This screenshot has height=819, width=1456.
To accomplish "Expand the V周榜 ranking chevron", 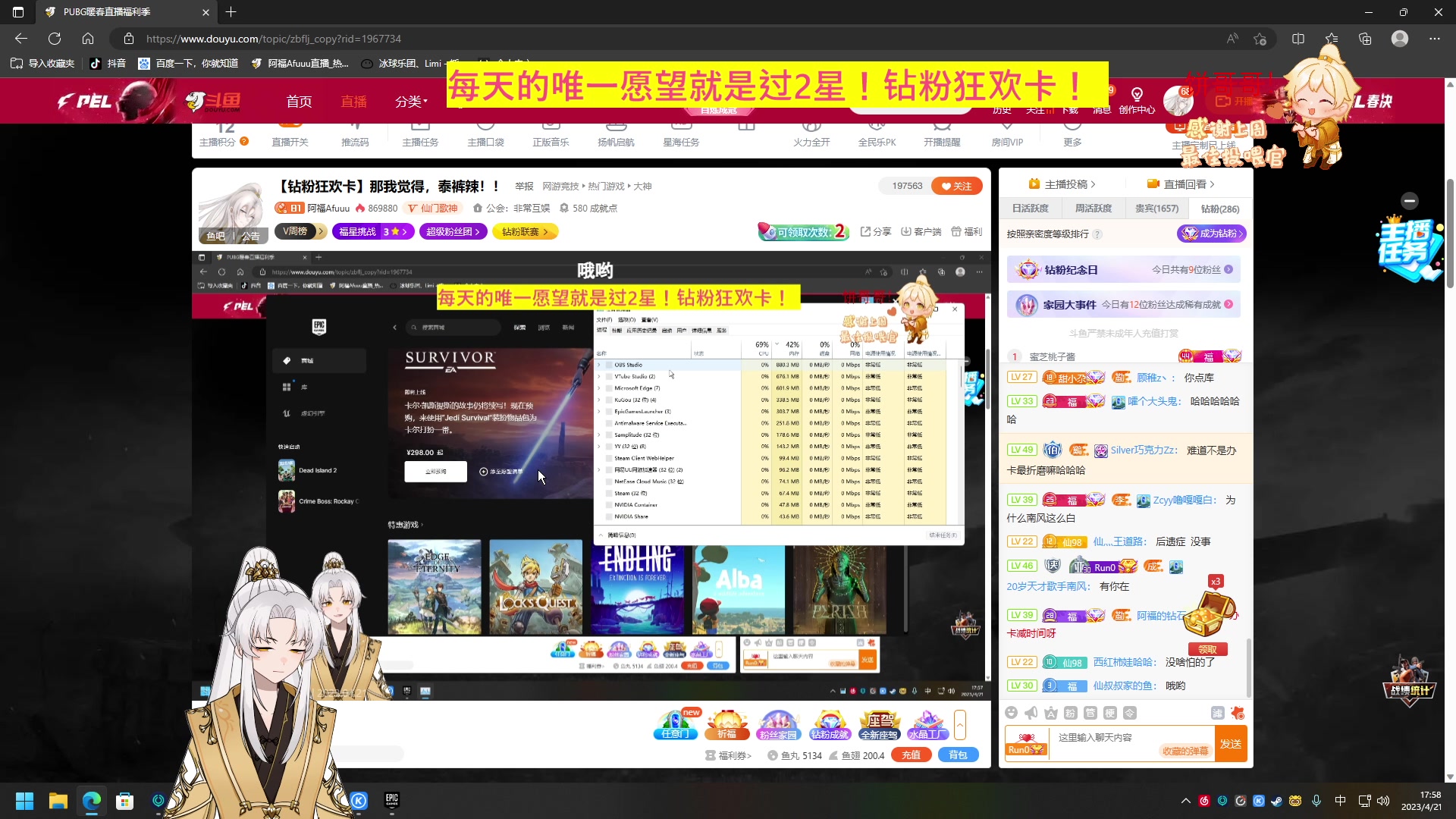I will 322,231.
